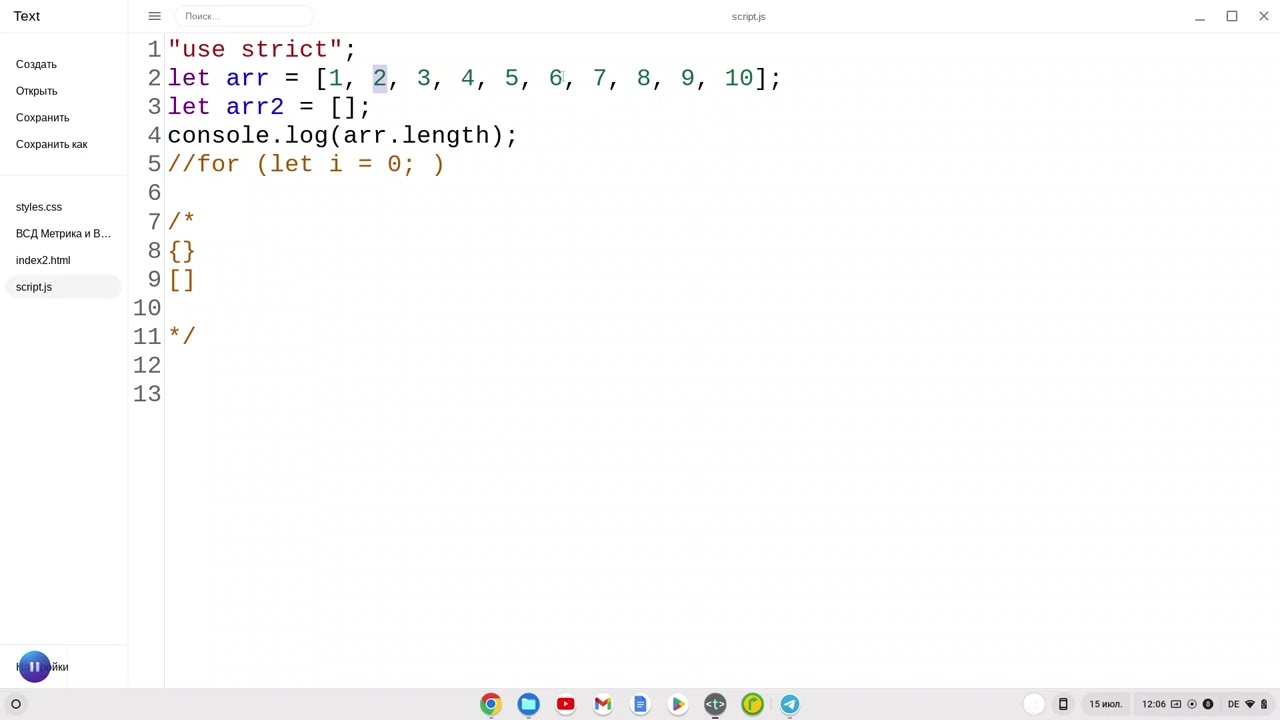
Task: Open Play Store from the shelf
Action: [677, 704]
